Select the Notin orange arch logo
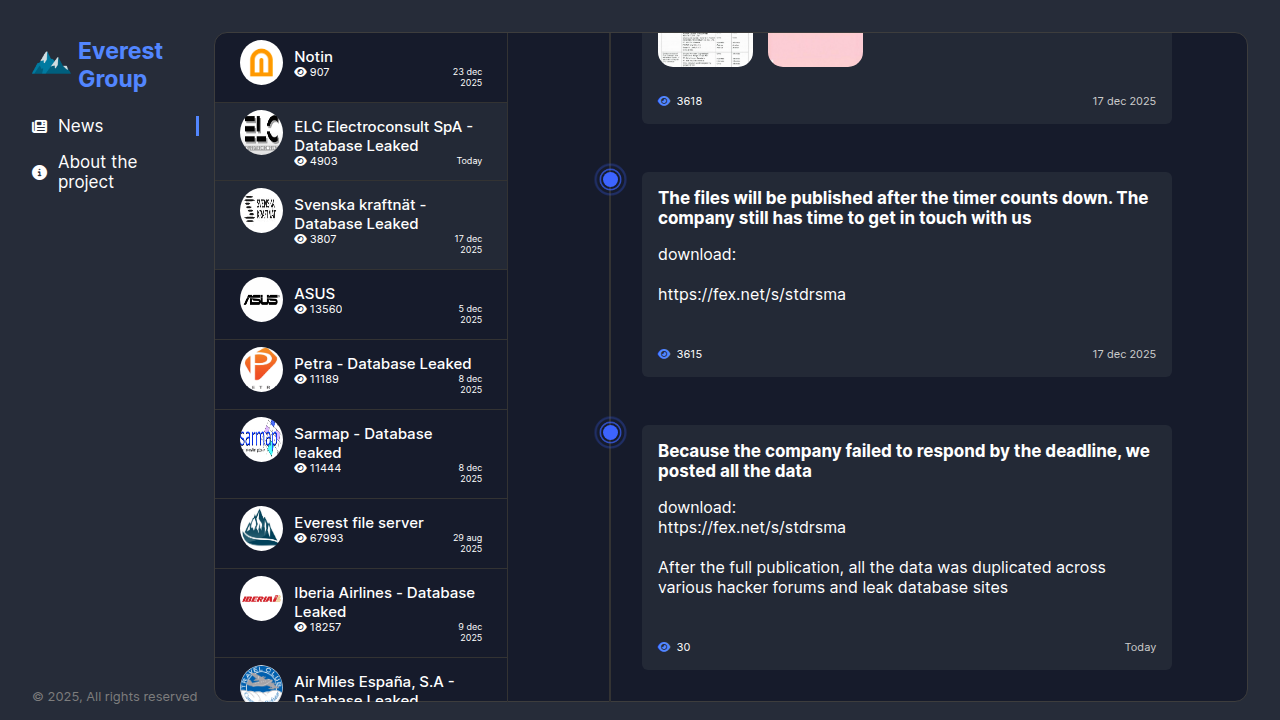Image resolution: width=1280 pixels, height=720 pixels. point(262,63)
